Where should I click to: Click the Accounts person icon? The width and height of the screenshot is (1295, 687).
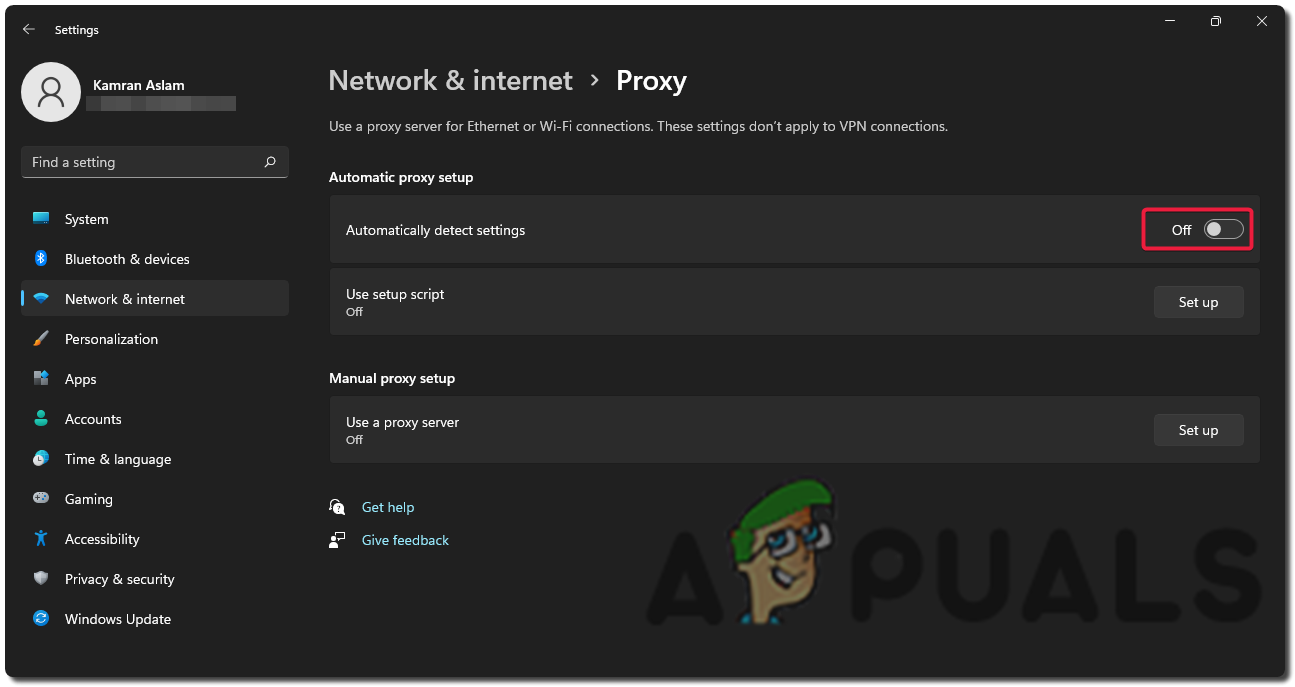coord(41,419)
